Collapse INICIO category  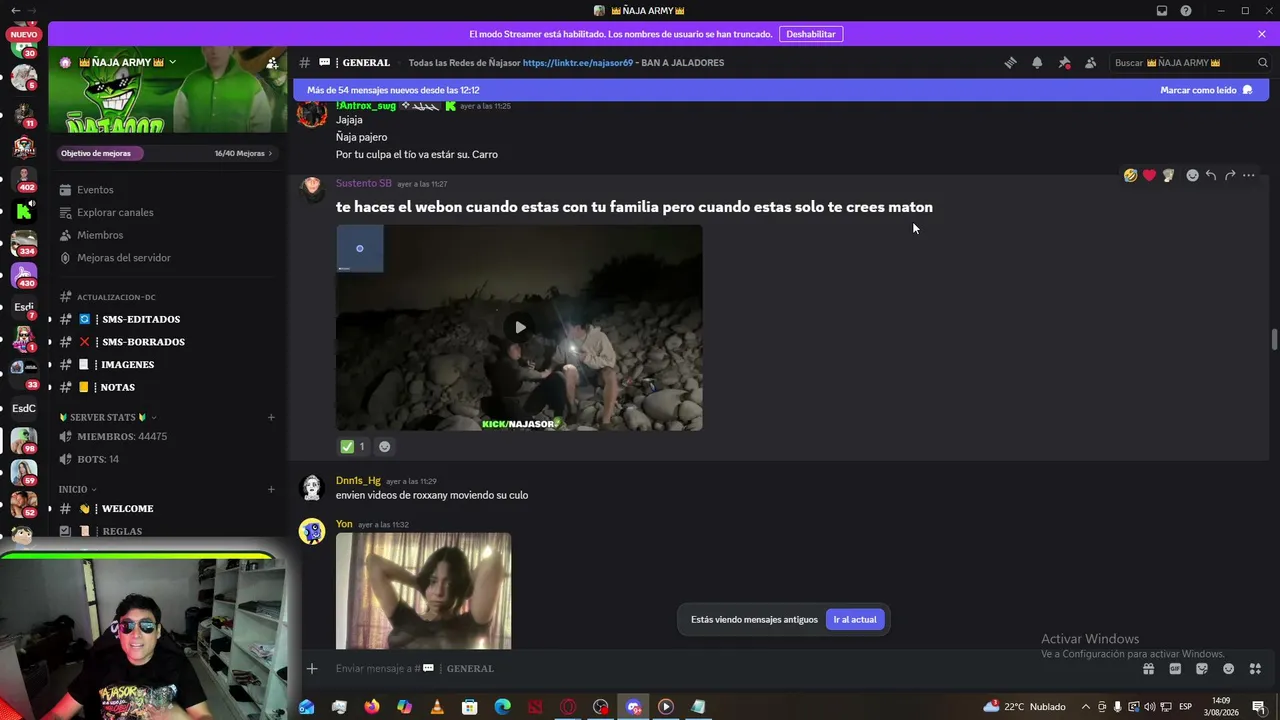click(78, 489)
